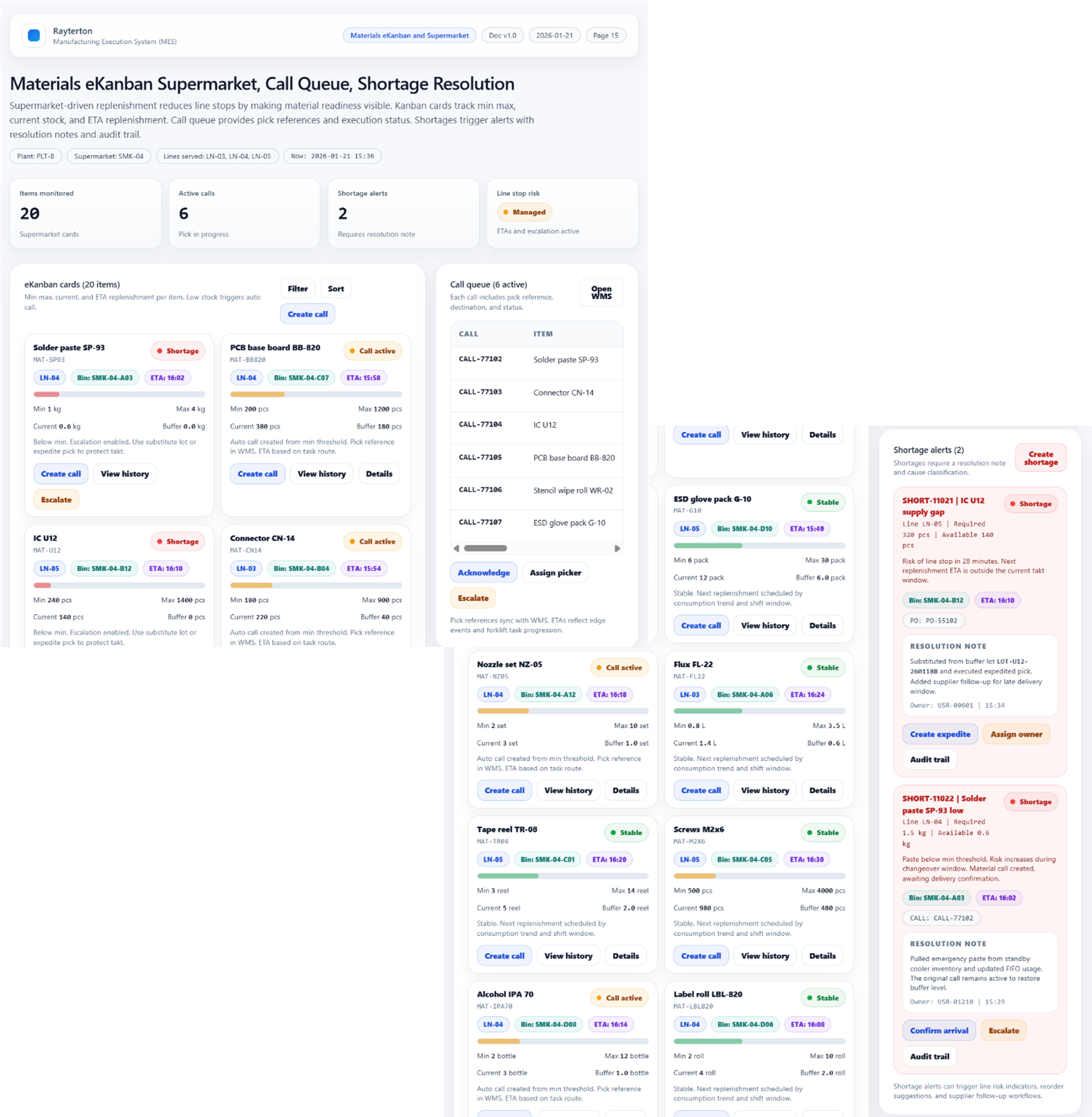Click Create expedite on SHORT-11021 alert
The height and width of the screenshot is (1117, 1092).
(940, 734)
